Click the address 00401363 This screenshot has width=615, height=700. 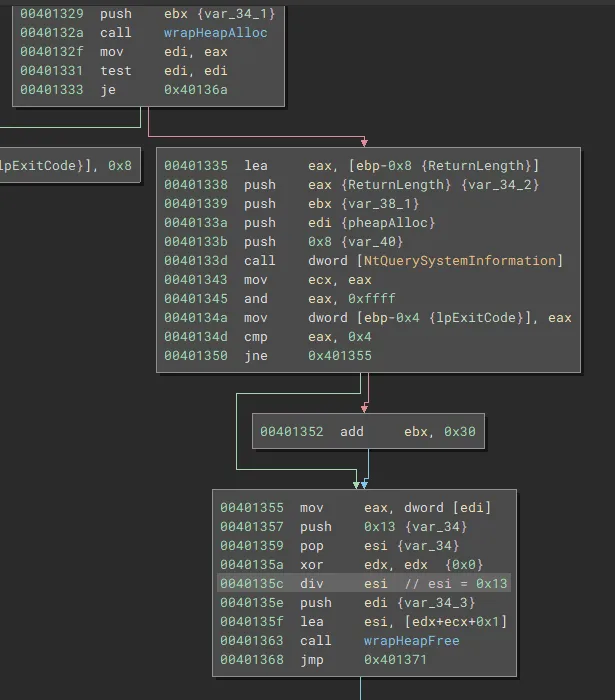coord(252,641)
